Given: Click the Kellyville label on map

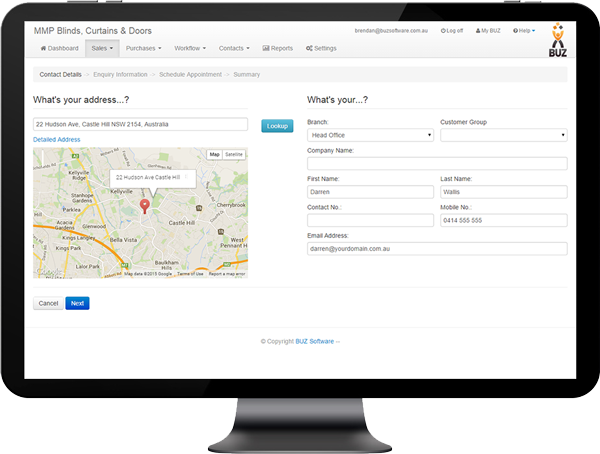Looking at the screenshot, I should click(122, 191).
